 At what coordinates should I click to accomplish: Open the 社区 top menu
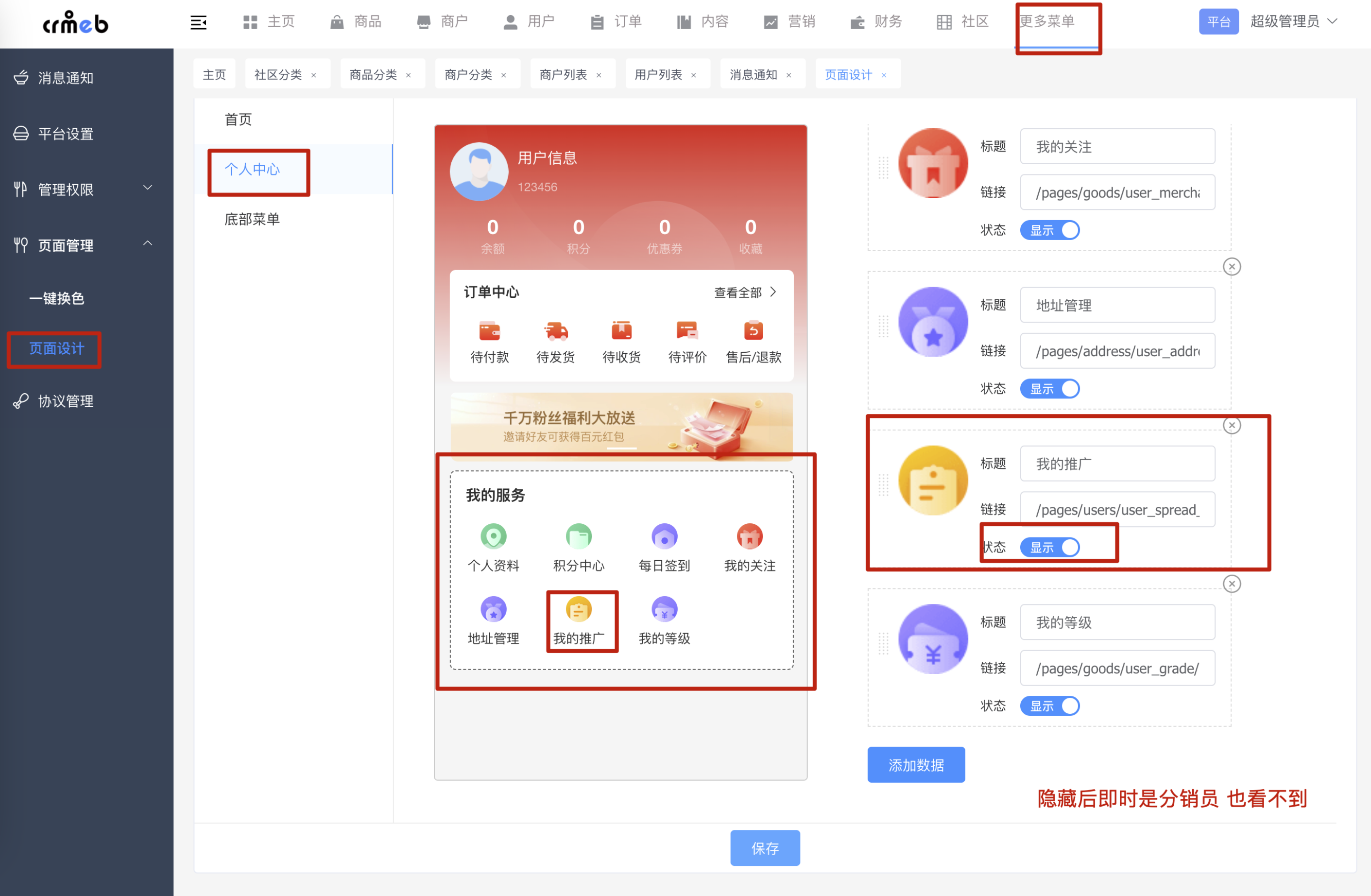click(x=962, y=21)
